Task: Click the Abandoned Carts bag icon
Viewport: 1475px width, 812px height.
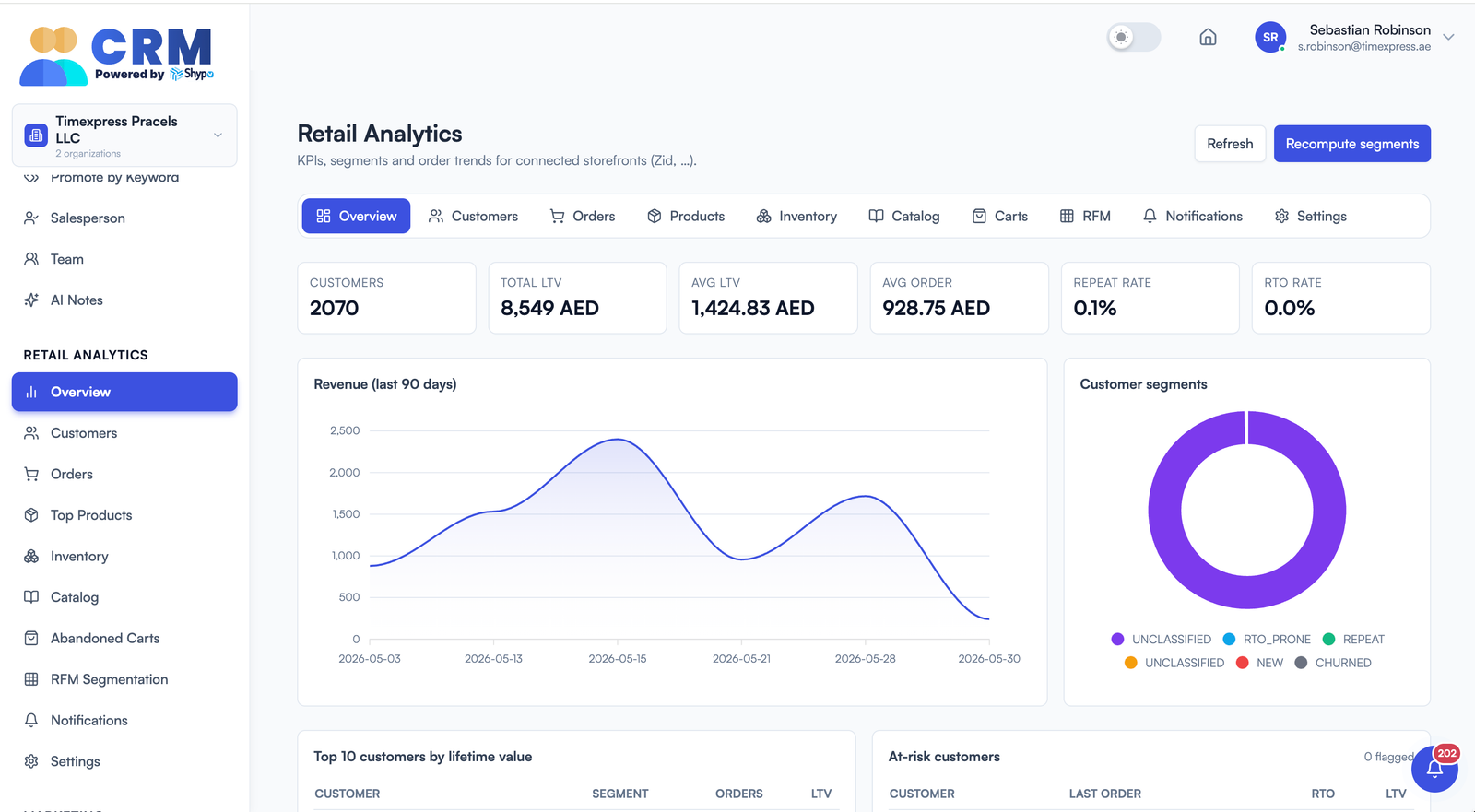Action: [x=31, y=638]
